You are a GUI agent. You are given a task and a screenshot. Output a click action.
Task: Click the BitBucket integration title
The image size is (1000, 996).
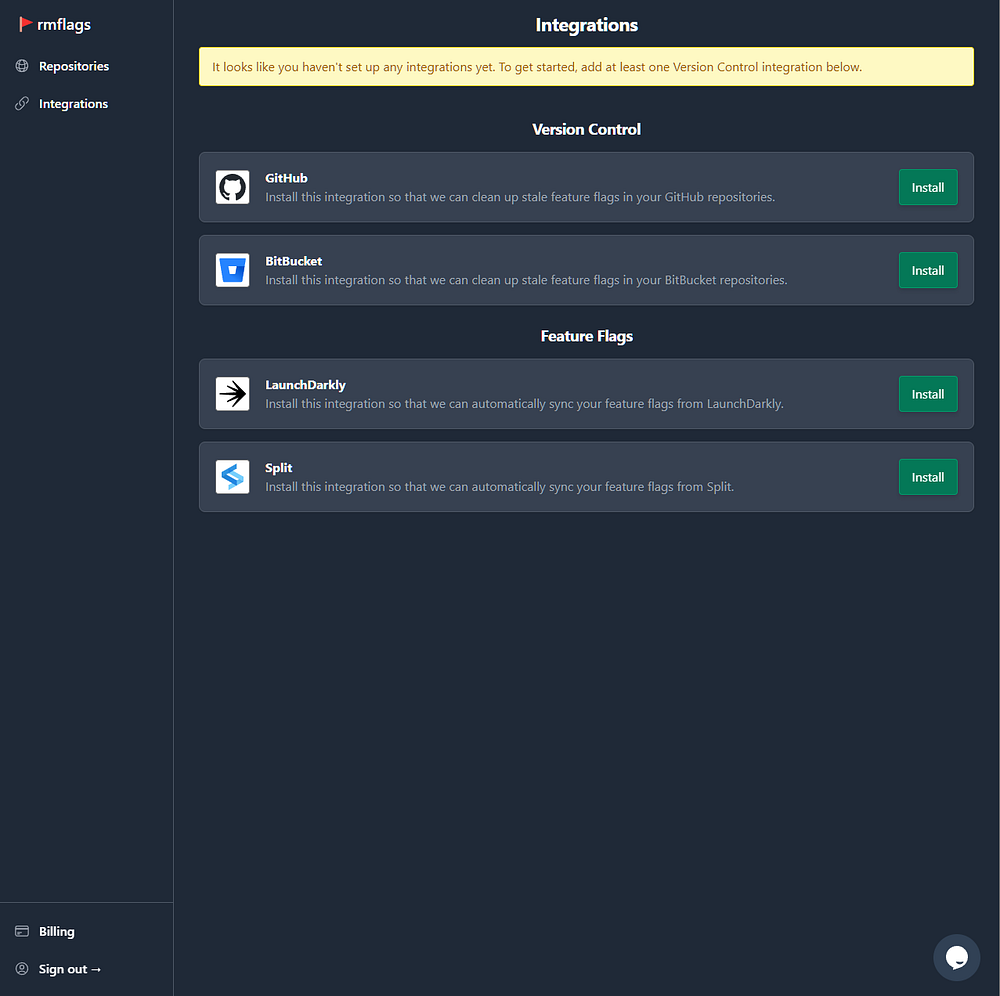[293, 261]
